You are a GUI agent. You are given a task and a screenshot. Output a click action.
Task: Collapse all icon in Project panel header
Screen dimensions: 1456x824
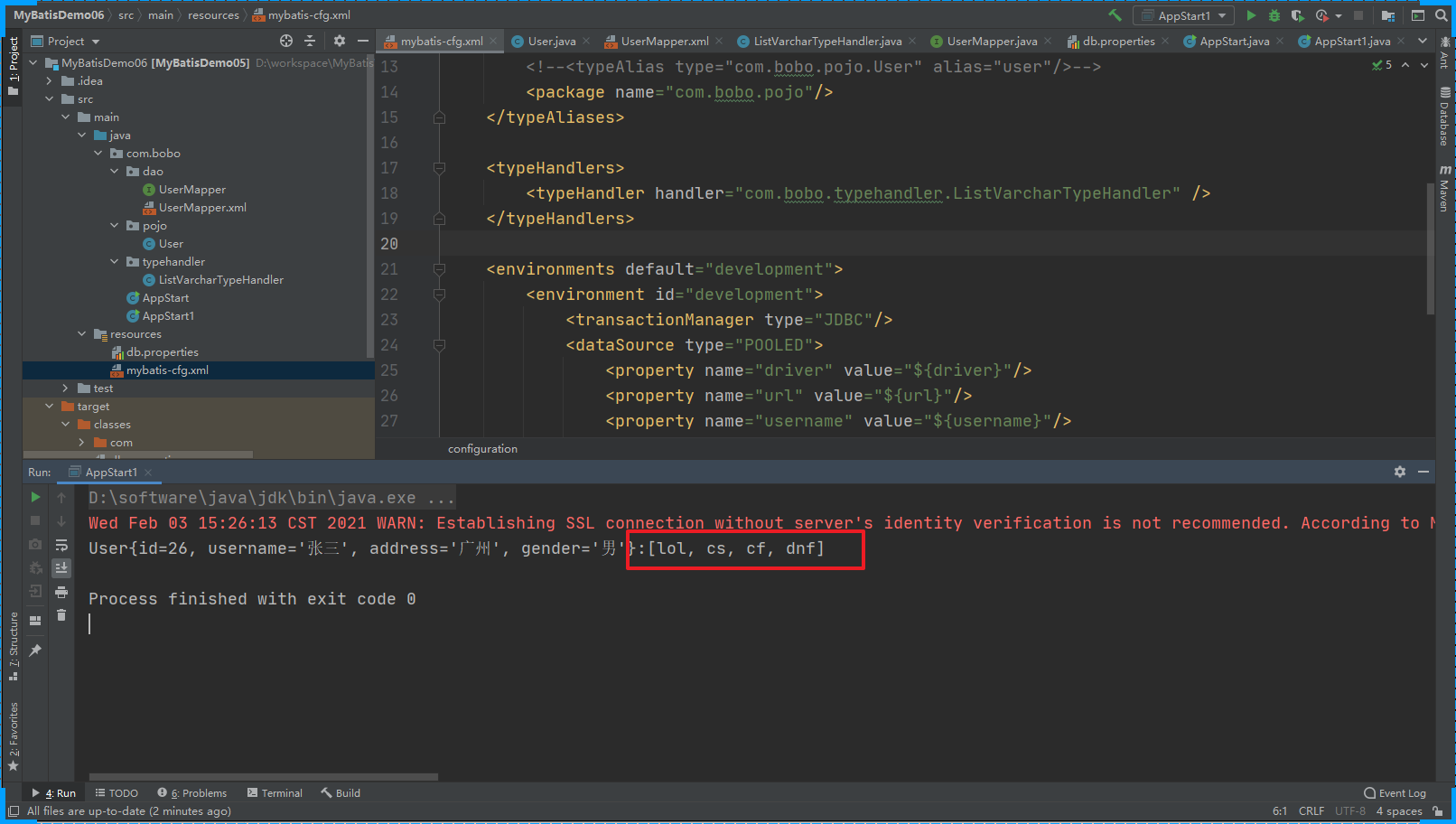point(310,41)
